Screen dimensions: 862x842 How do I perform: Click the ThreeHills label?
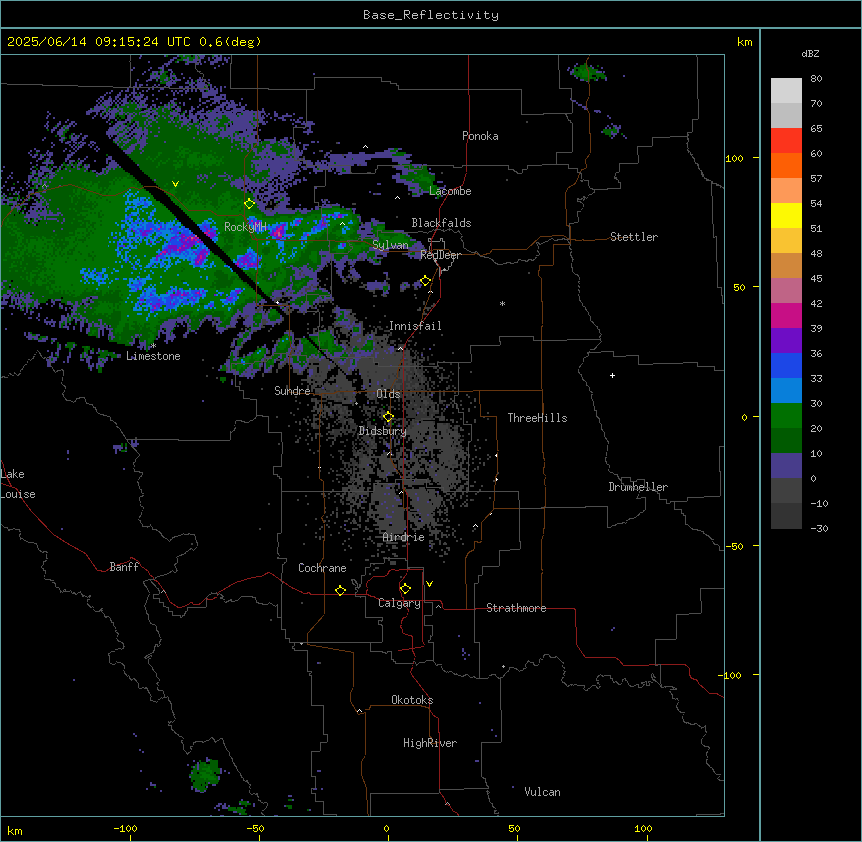coord(537,418)
